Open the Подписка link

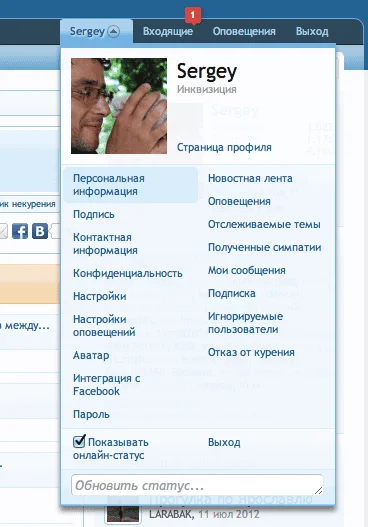click(x=232, y=293)
